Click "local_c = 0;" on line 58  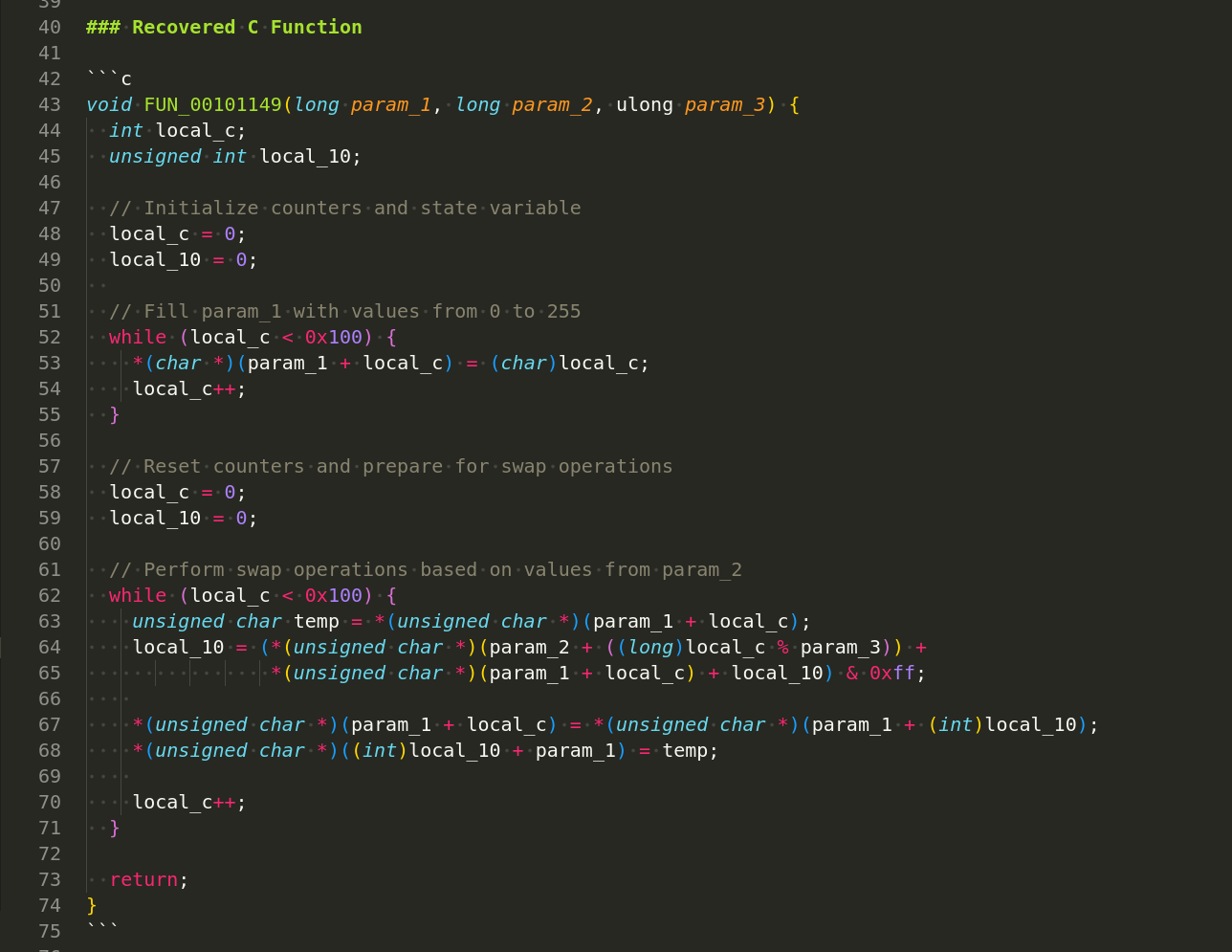click(178, 492)
